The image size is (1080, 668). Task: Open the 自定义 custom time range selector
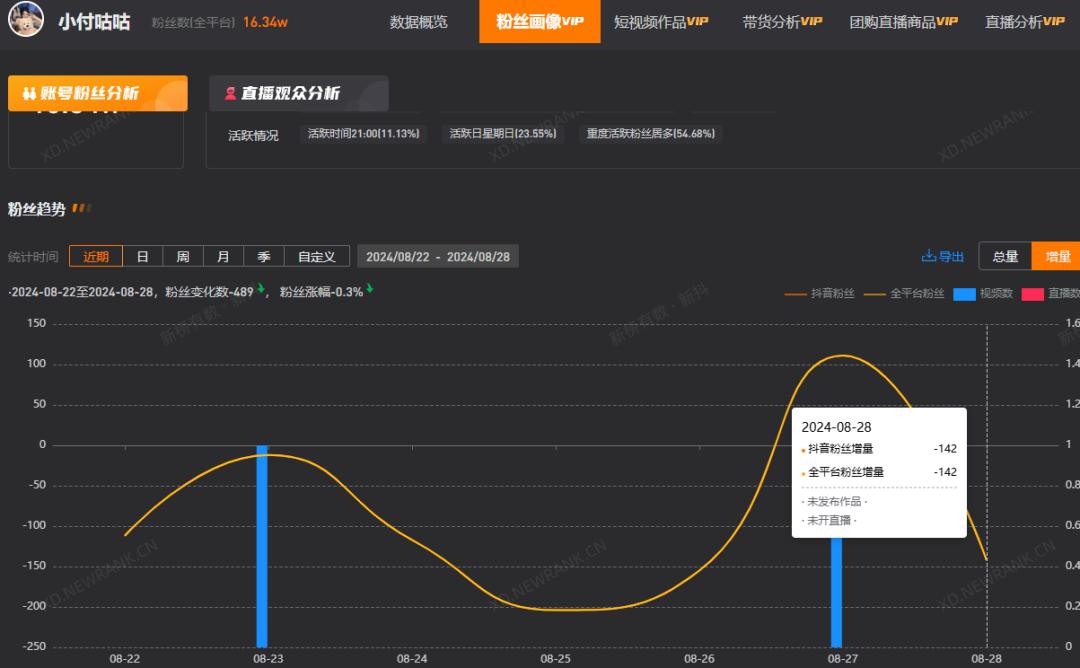(x=317, y=257)
